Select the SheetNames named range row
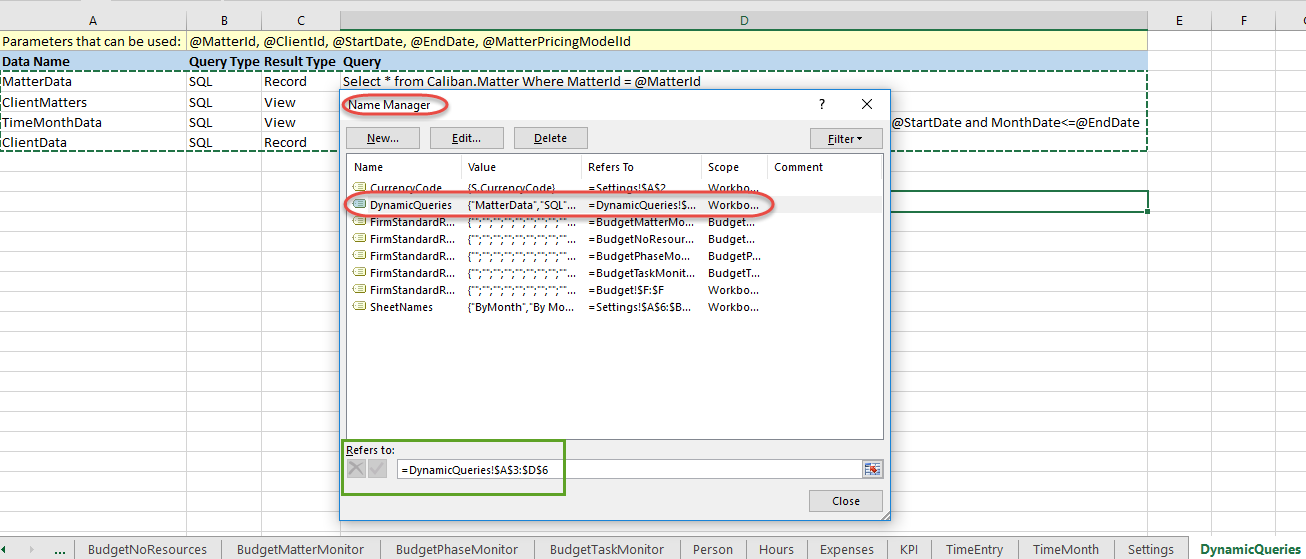The image size is (1306, 559). tap(401, 307)
